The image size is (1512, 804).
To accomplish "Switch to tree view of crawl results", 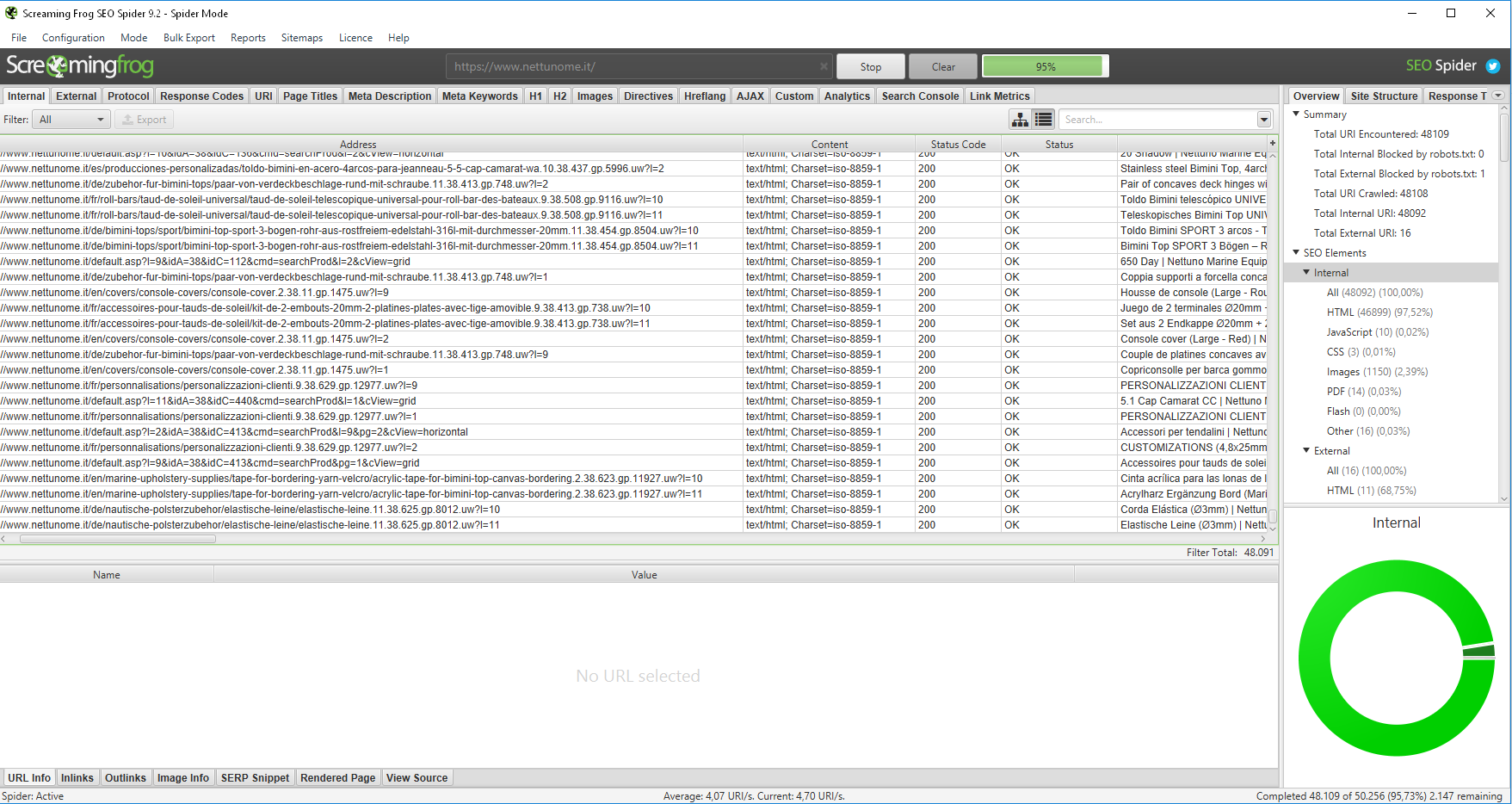I will point(1021,120).
